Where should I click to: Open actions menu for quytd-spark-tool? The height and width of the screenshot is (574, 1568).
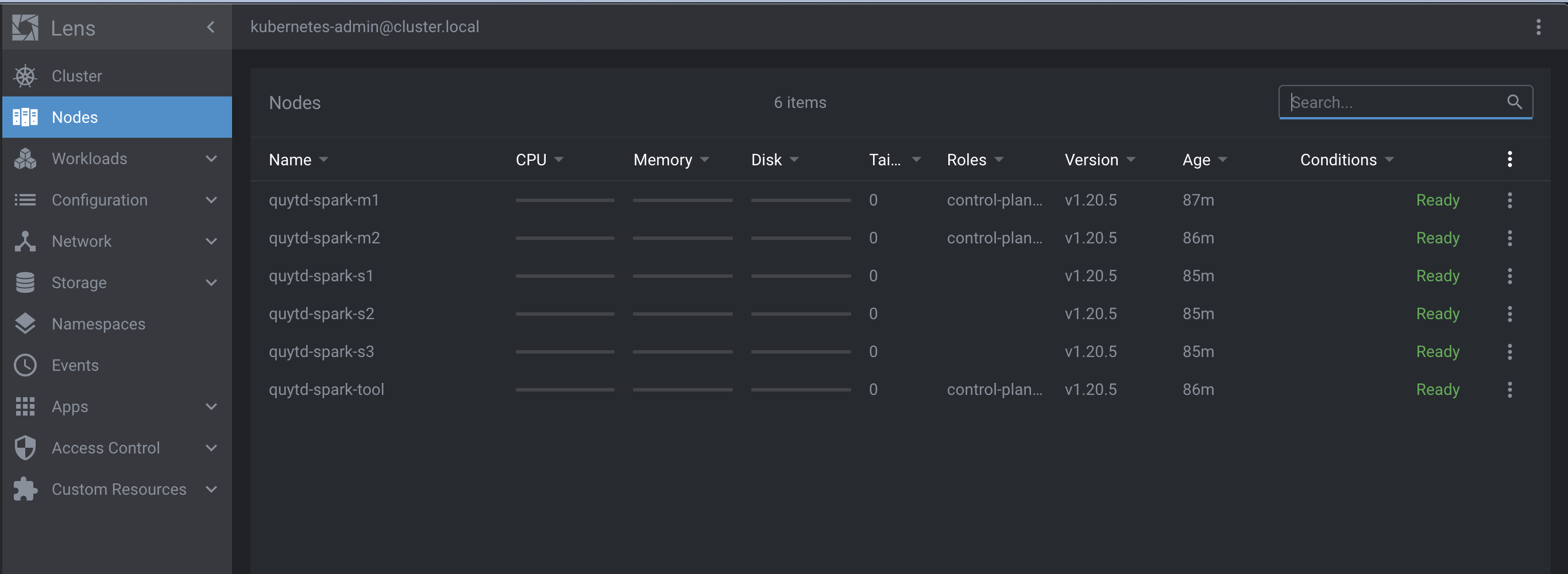tap(1509, 390)
